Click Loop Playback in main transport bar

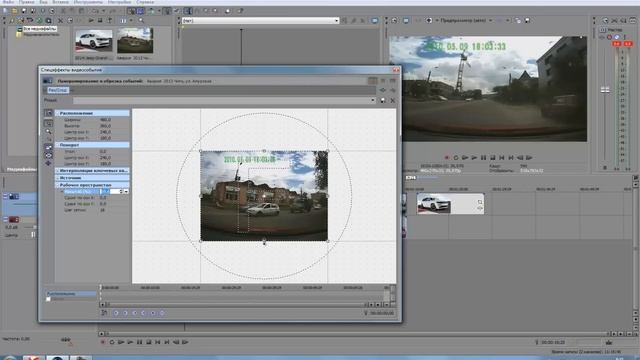(x=112, y=342)
